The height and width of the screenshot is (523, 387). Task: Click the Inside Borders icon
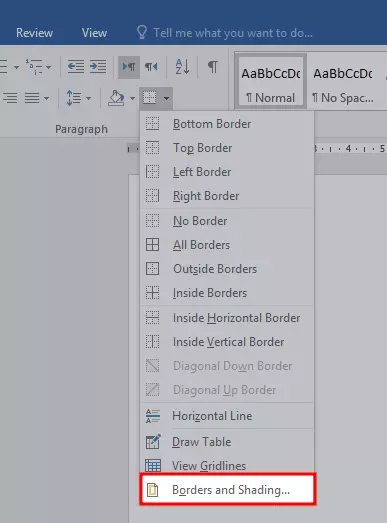tap(152, 293)
